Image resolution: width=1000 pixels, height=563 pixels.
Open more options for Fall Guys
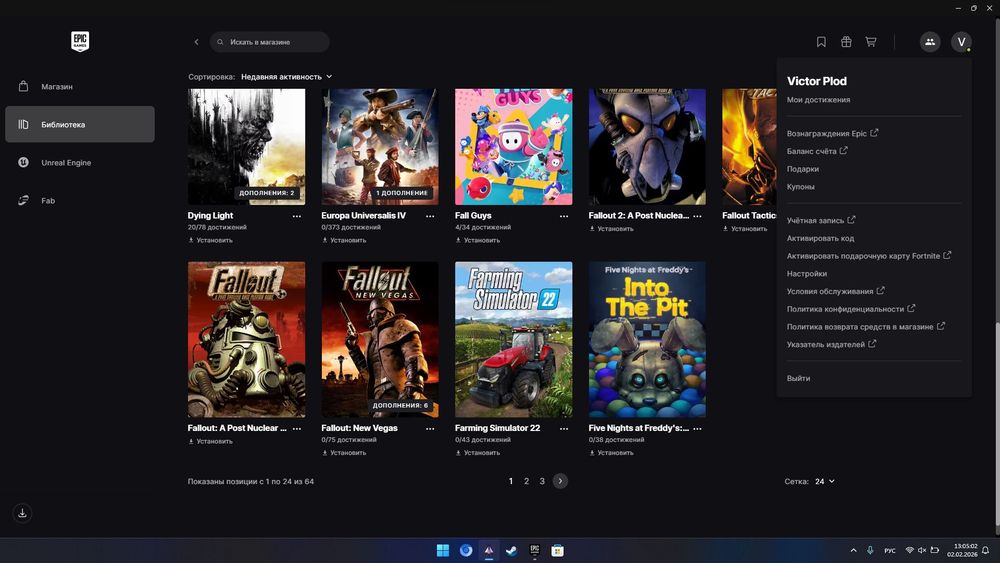pos(564,216)
